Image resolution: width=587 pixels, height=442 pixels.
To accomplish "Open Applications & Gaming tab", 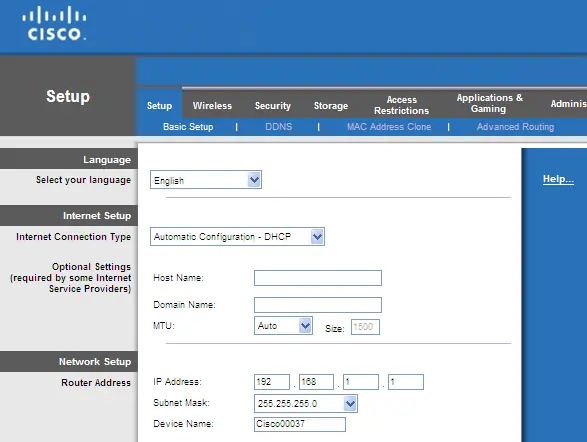I will point(489,103).
